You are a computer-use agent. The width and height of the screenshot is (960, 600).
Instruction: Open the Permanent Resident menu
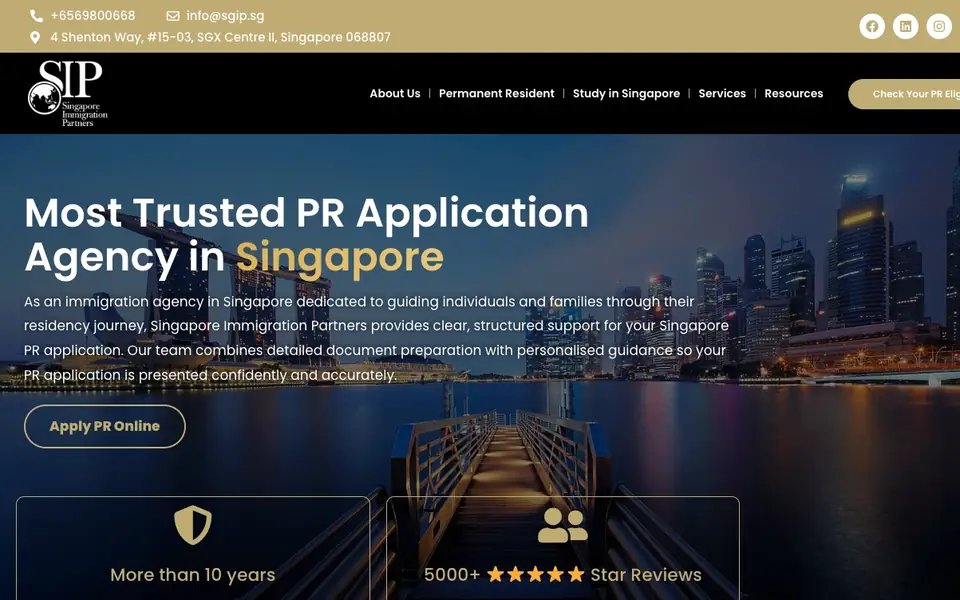click(497, 94)
